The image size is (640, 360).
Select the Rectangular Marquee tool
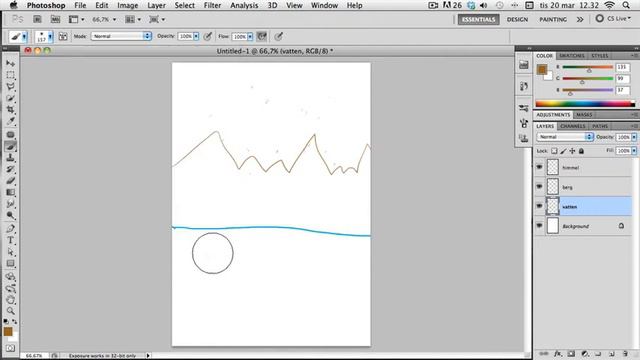point(11,75)
